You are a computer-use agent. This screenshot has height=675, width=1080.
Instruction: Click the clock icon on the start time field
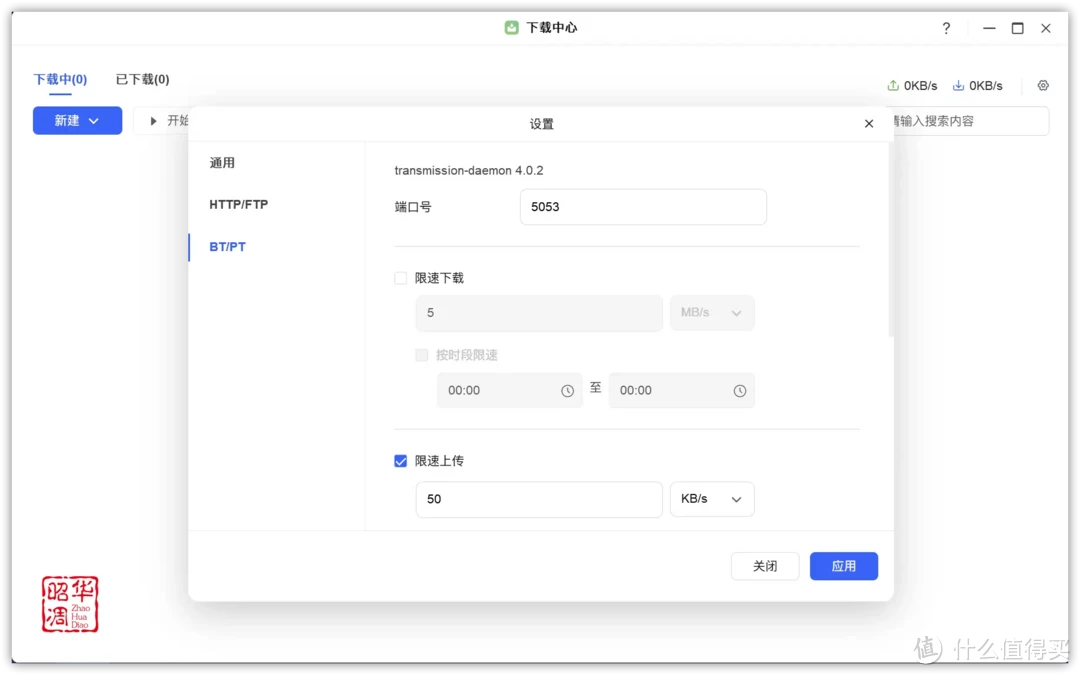[x=568, y=390]
